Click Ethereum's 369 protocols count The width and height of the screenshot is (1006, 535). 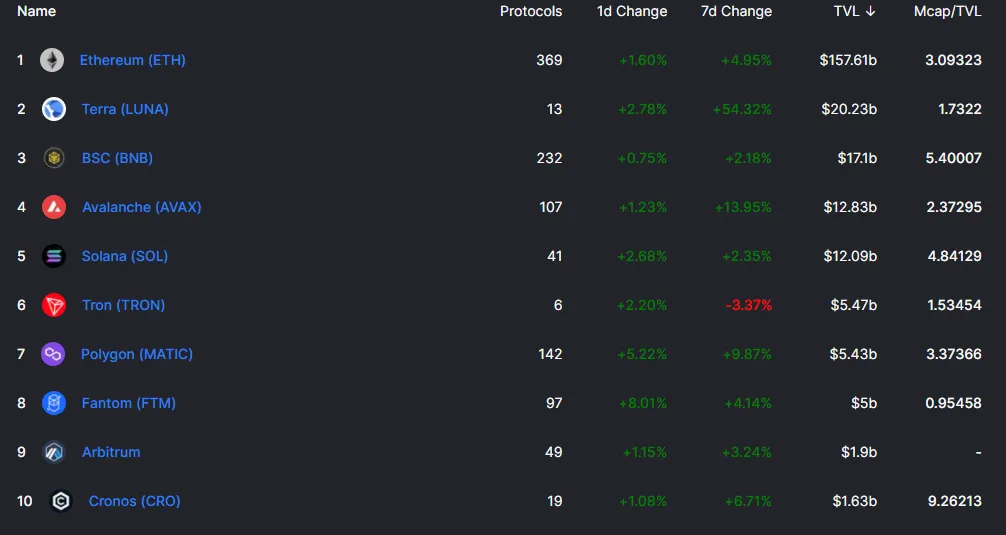[549, 60]
